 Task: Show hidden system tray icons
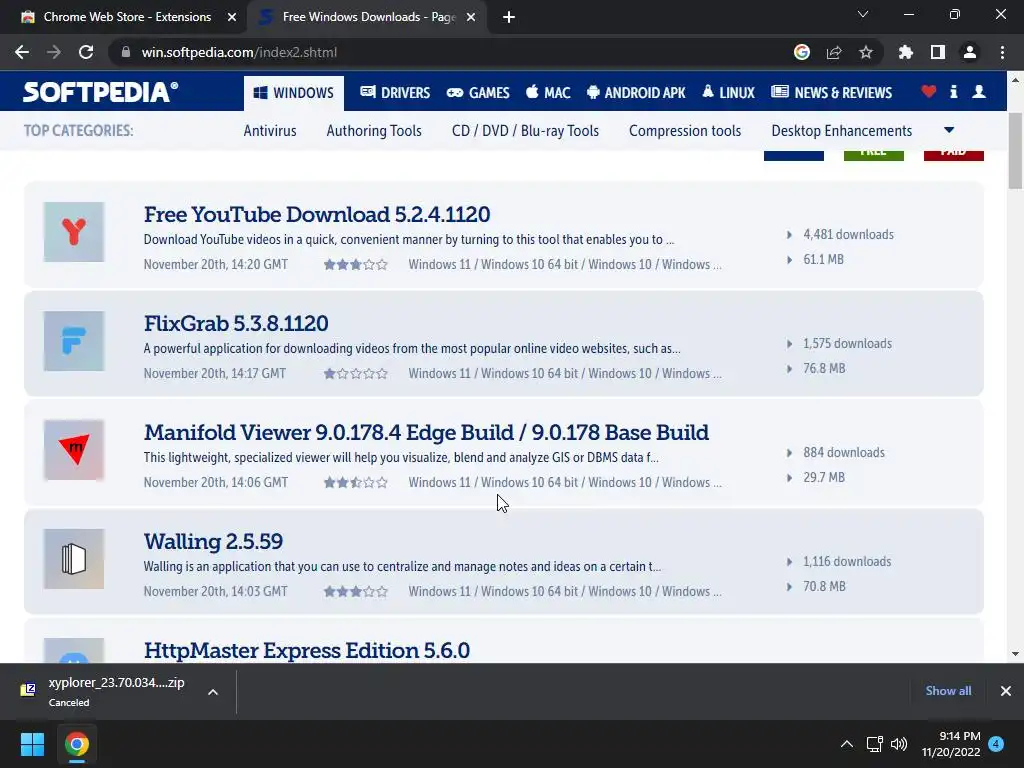pyautogui.click(x=846, y=744)
